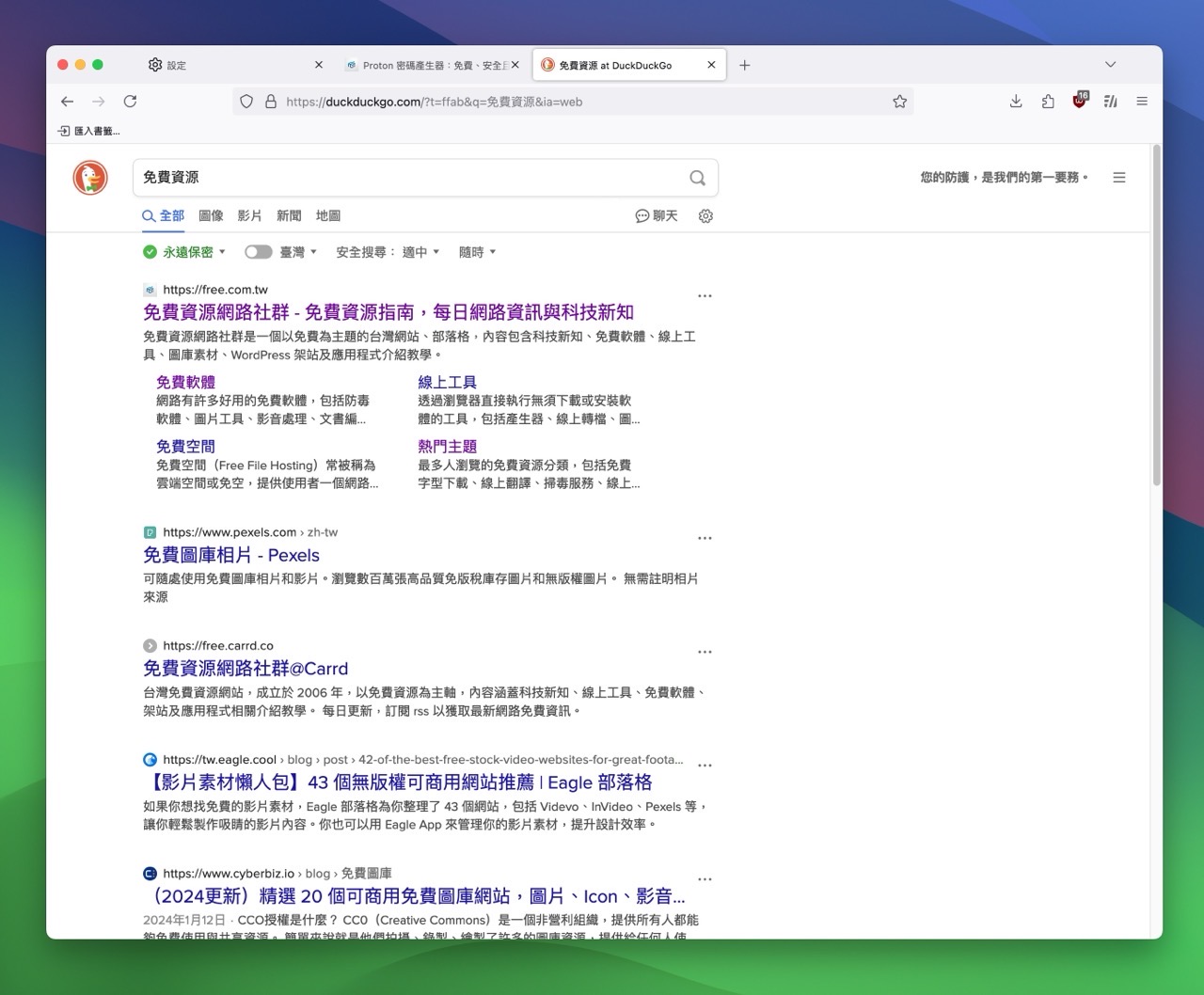The height and width of the screenshot is (995, 1204).
Task: Focus the browser address bar
Action: (574, 102)
